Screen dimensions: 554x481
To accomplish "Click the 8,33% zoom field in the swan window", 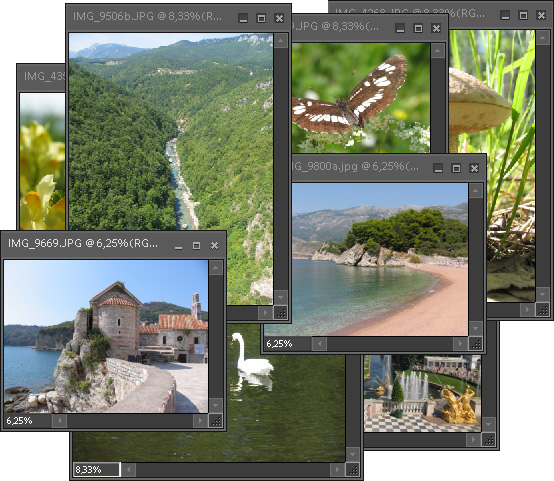I will pyautogui.click(x=96, y=470).
